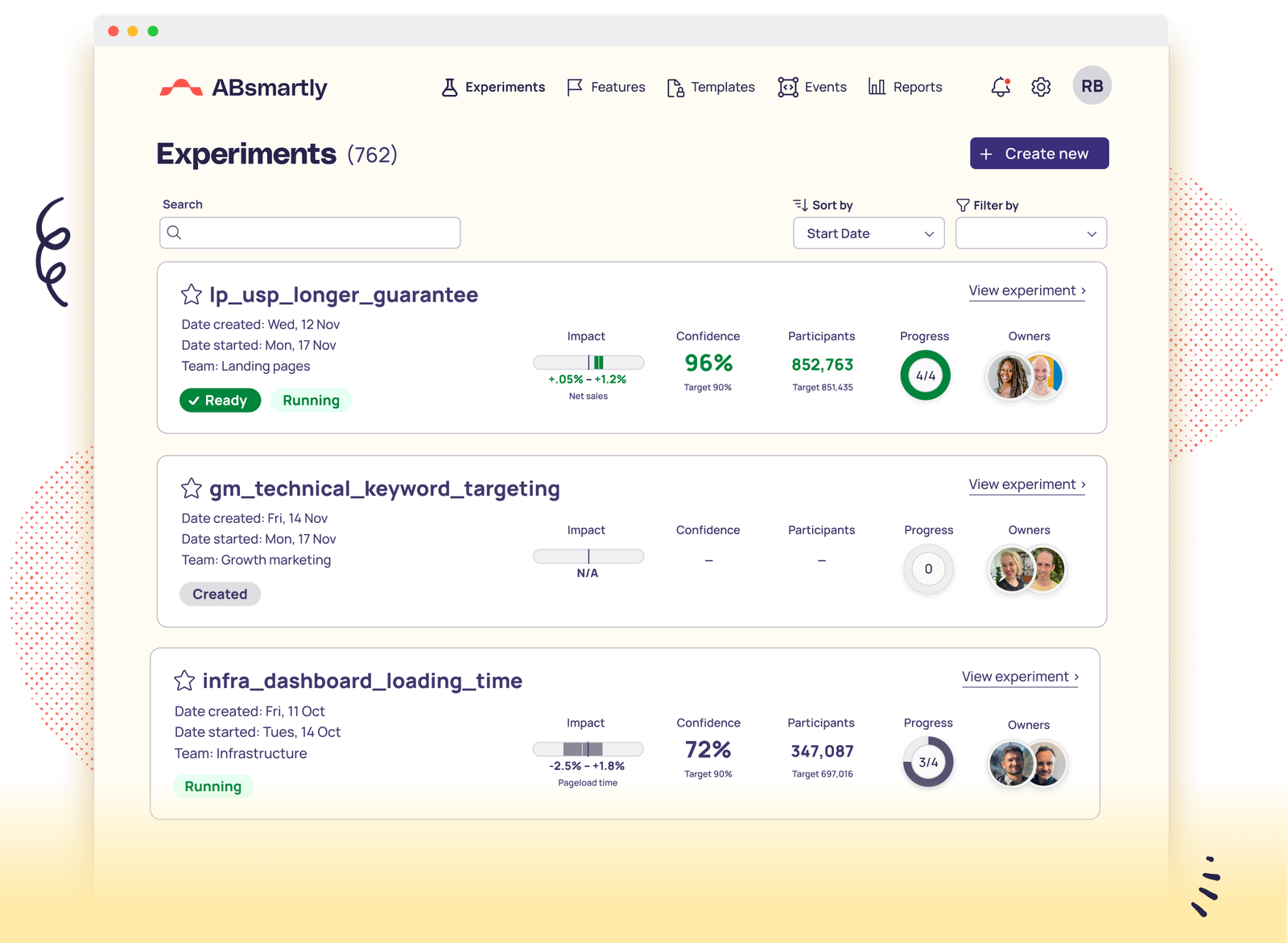The width and height of the screenshot is (1288, 943).
Task: Open the RB user avatar
Action: (1092, 86)
